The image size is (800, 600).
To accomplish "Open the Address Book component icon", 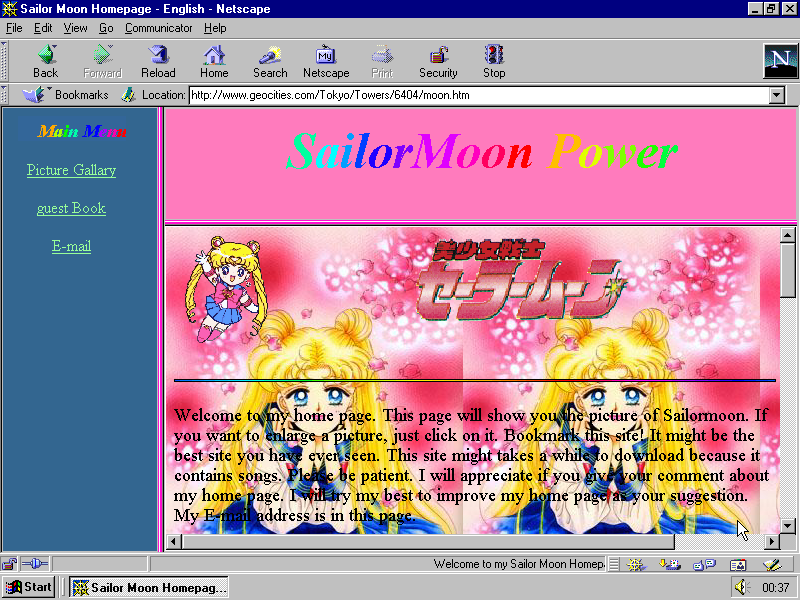I will [738, 564].
